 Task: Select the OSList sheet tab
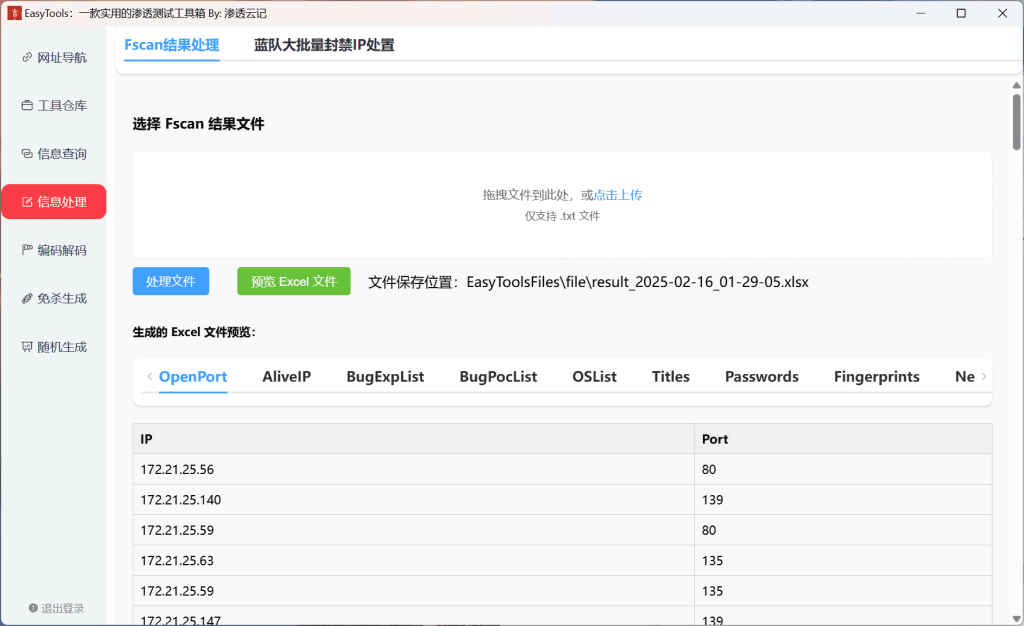594,377
